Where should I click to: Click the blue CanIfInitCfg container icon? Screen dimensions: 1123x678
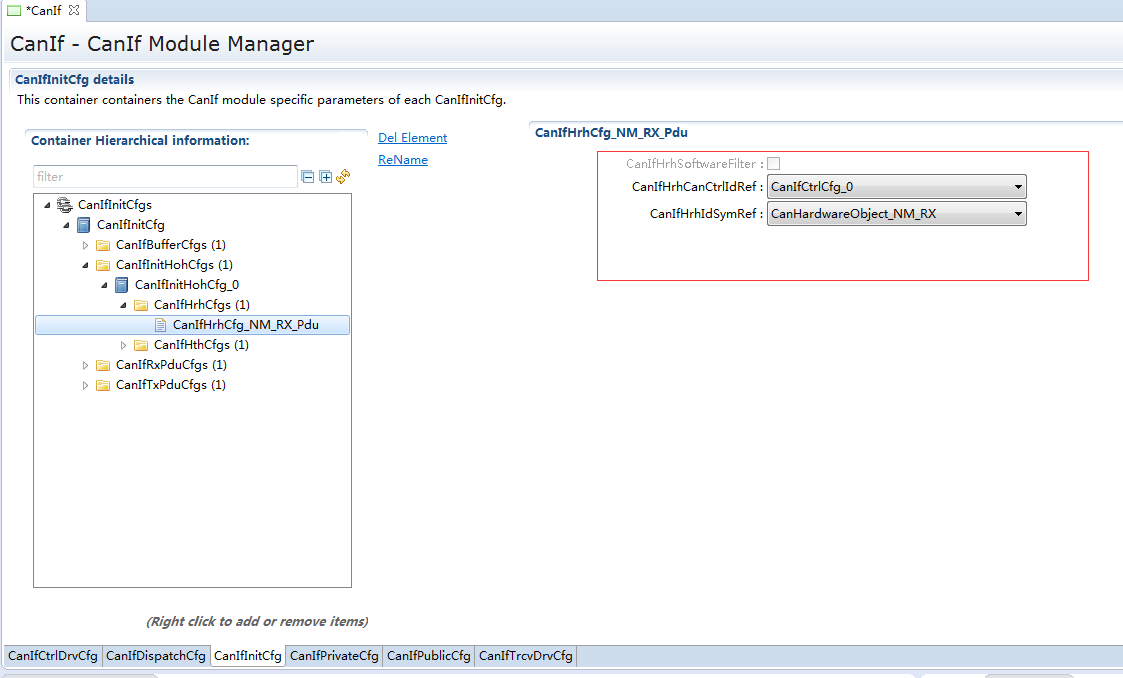(x=84, y=225)
